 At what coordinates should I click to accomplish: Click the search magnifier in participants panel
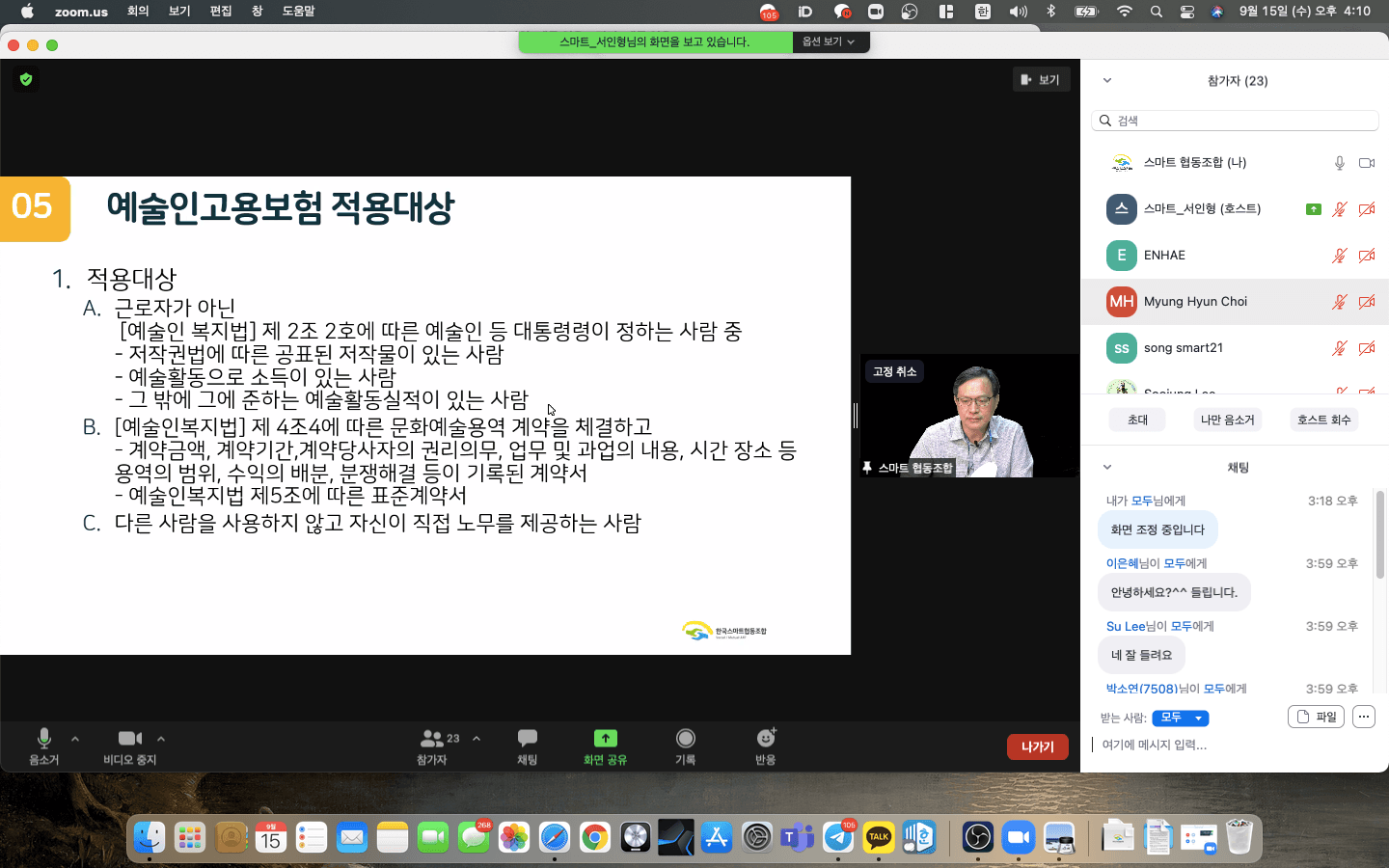tap(1106, 121)
